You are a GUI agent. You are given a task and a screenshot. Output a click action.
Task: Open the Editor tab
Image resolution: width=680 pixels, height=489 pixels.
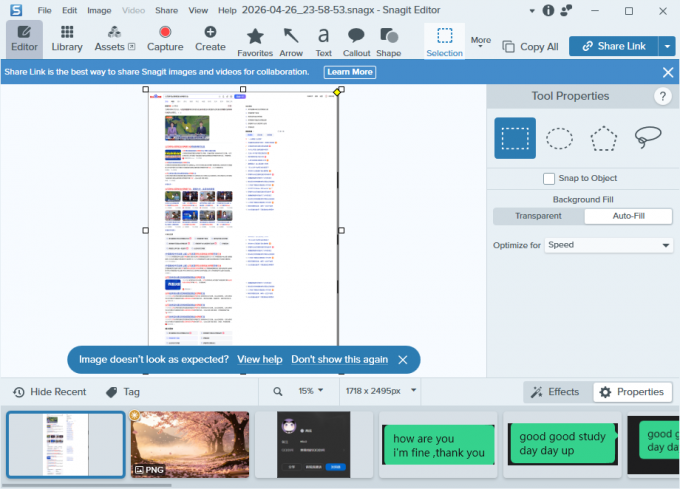point(24,39)
